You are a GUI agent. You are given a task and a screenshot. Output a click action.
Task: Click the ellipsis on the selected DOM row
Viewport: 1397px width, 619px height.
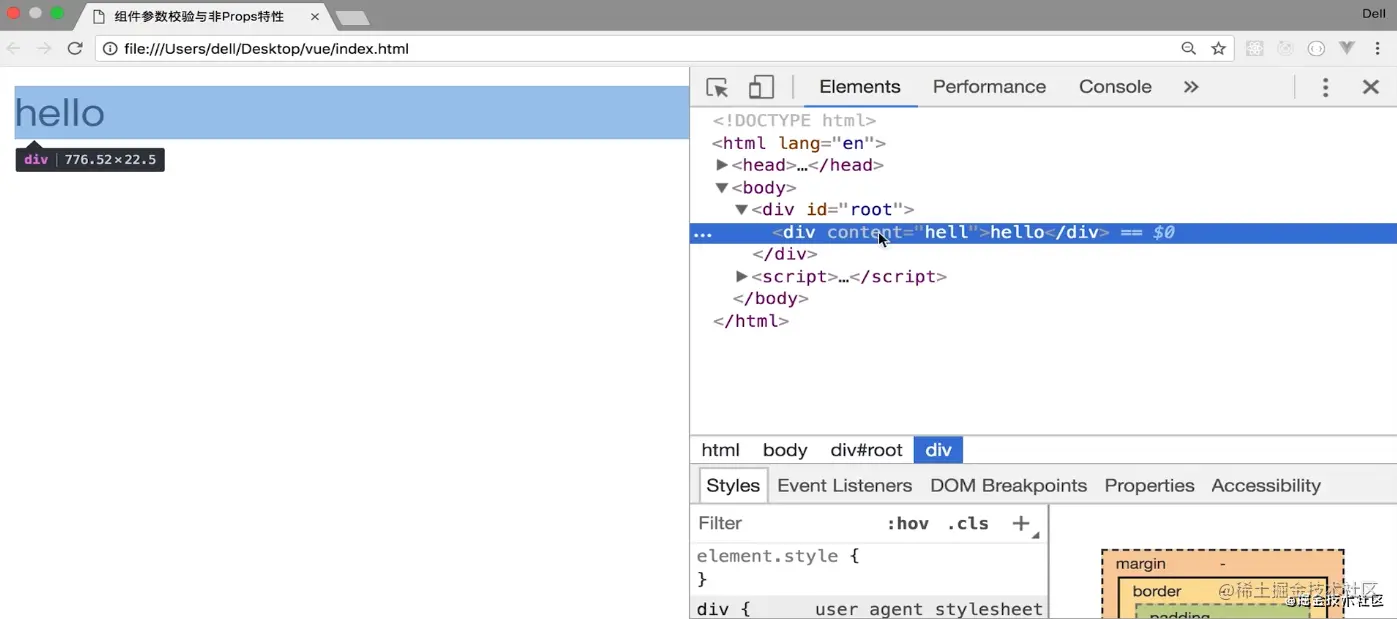(x=703, y=233)
